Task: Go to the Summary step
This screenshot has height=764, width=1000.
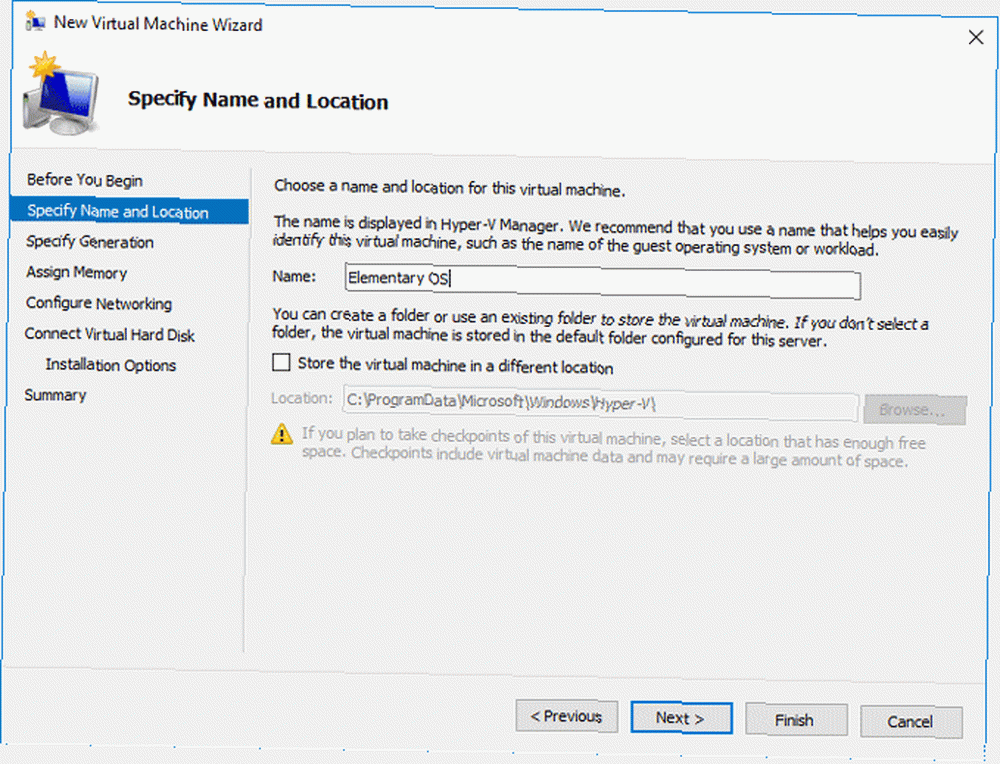Action: point(55,395)
